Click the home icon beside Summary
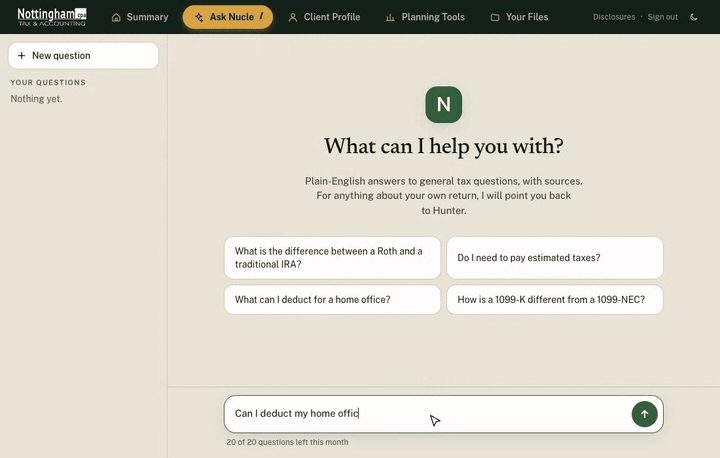The height and width of the screenshot is (458, 720). coord(116,17)
